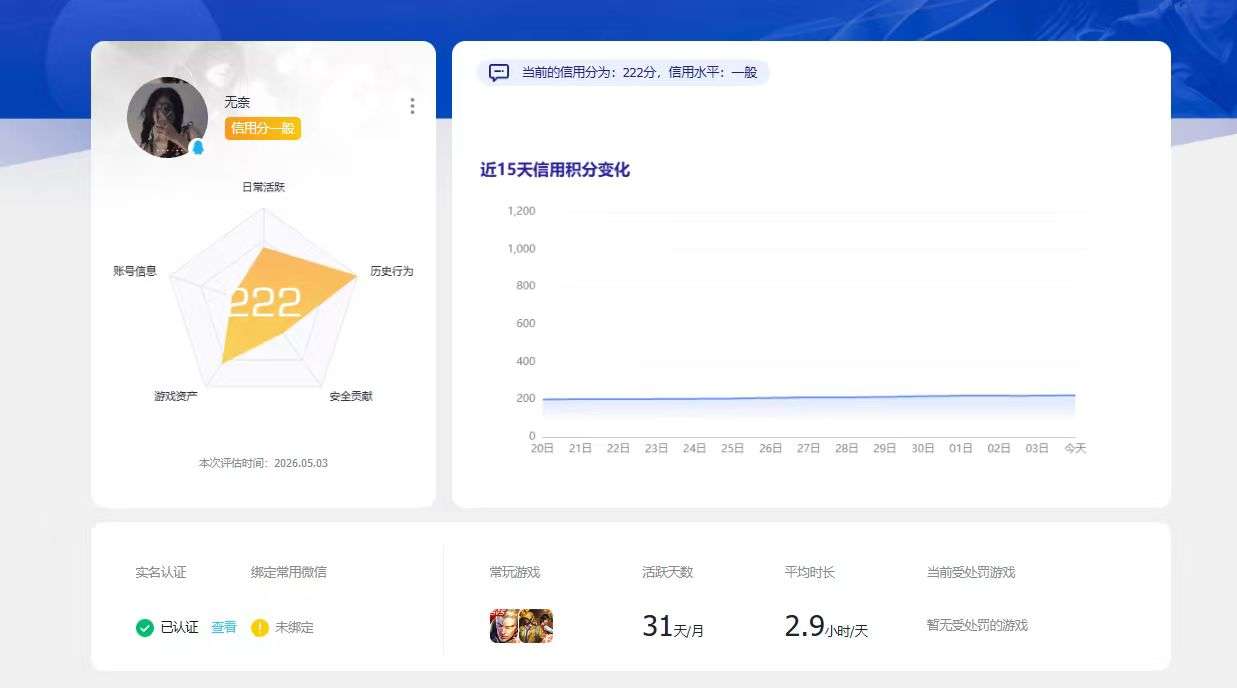Image resolution: width=1237 pixels, height=688 pixels.
Task: Click the yellow warning icon beside 未绑定
Action: coord(260,627)
